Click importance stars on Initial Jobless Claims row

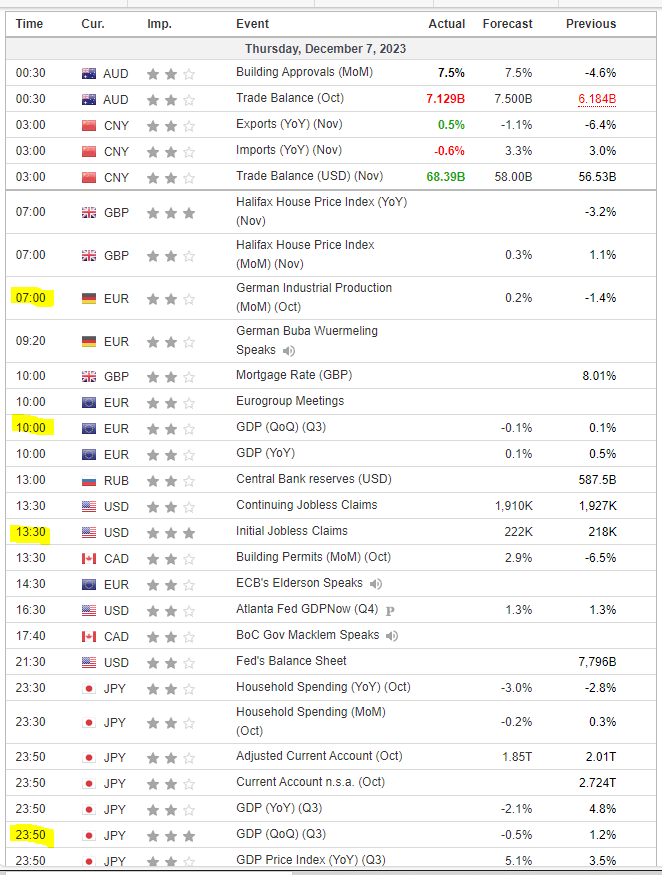click(x=170, y=532)
